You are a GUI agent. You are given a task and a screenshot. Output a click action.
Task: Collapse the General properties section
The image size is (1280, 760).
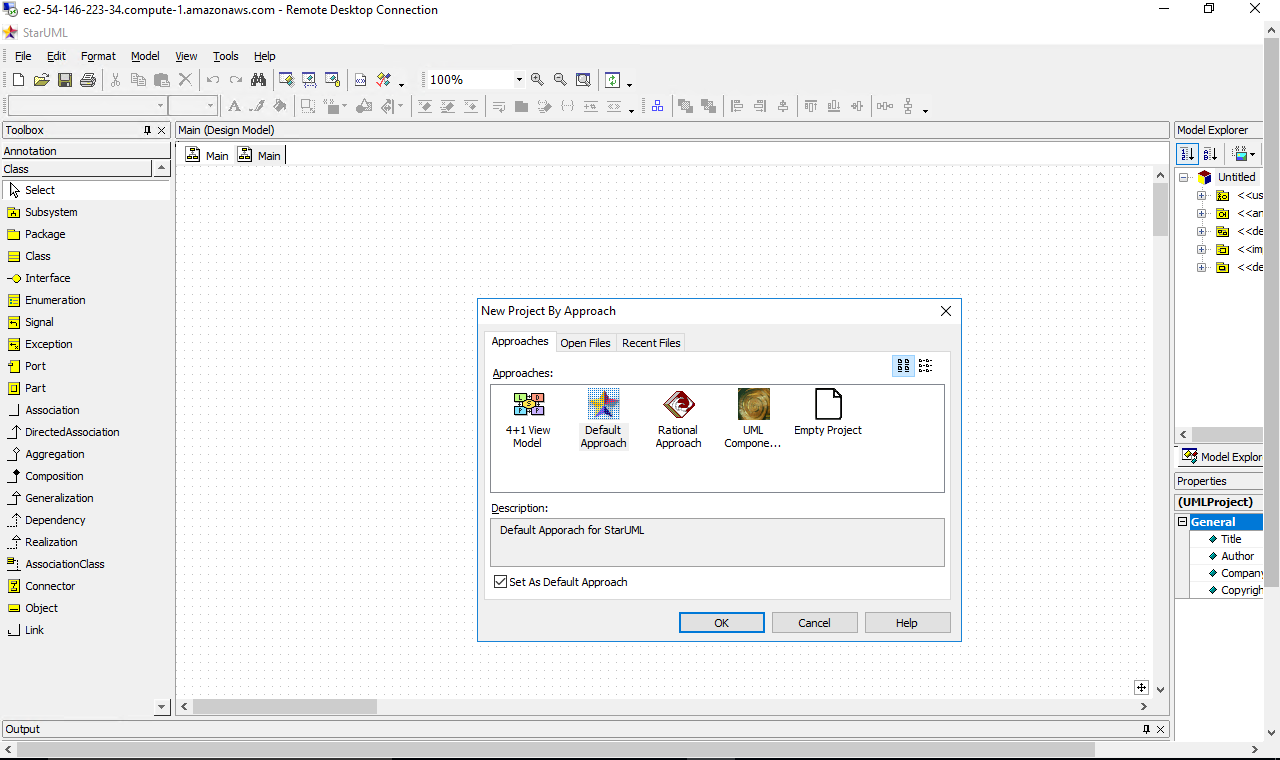1182,522
